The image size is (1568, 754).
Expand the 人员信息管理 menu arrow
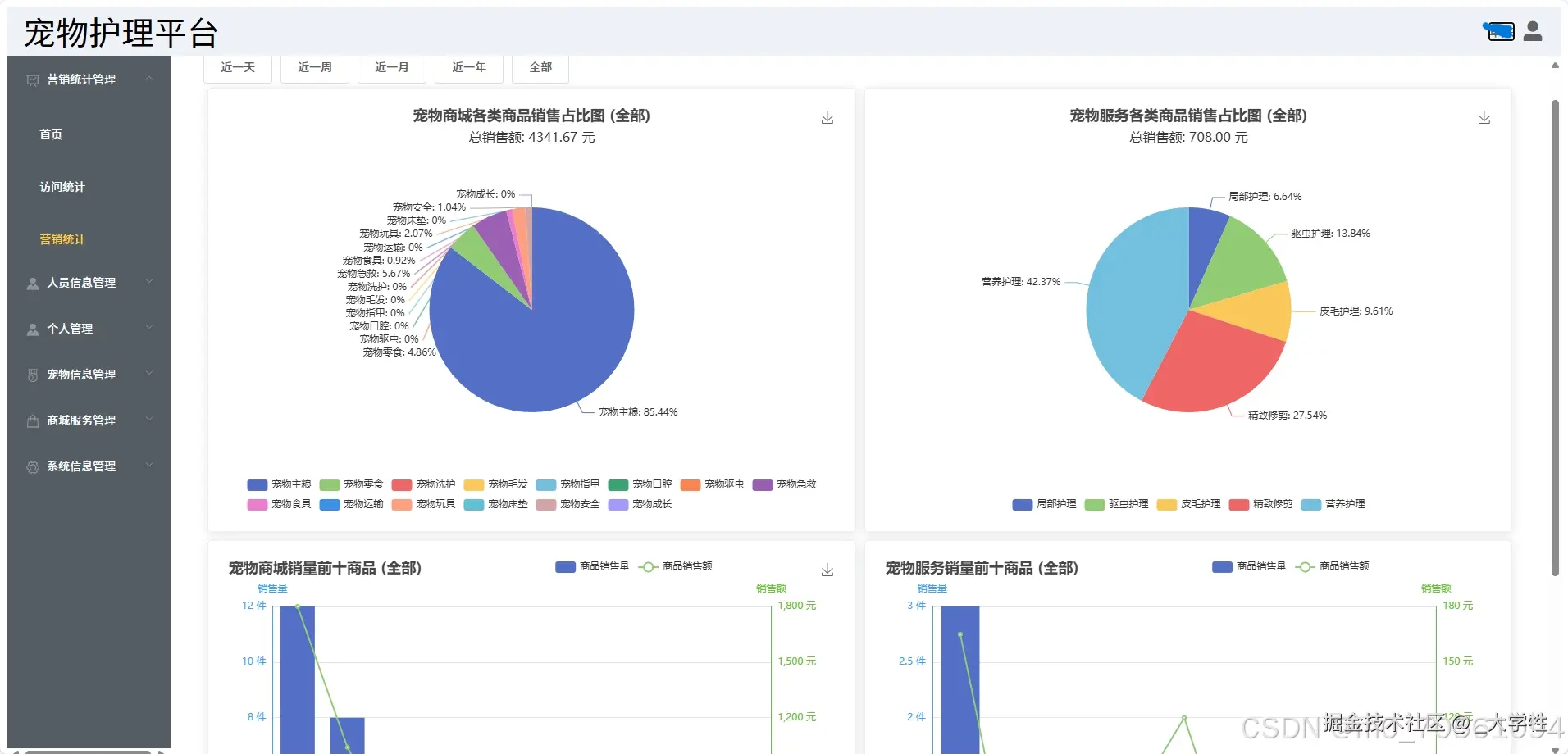tap(149, 282)
